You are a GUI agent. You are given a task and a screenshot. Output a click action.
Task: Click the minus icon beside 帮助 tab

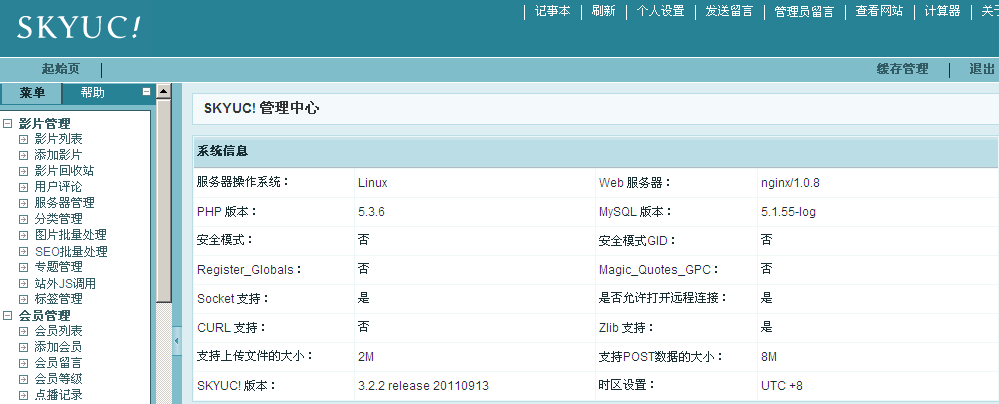pos(146,91)
